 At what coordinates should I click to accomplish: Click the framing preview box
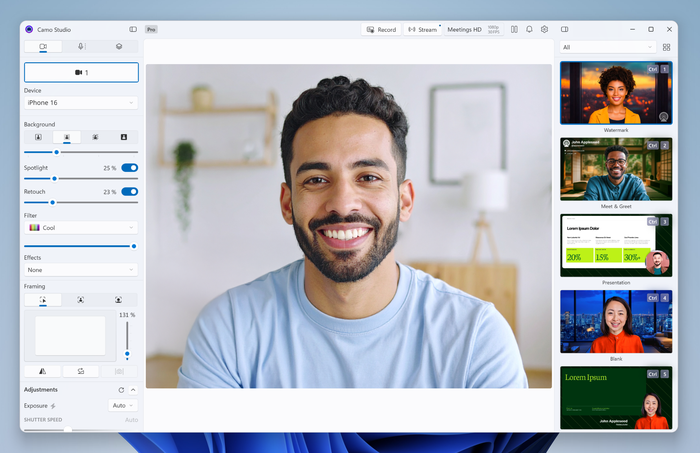[70, 336]
